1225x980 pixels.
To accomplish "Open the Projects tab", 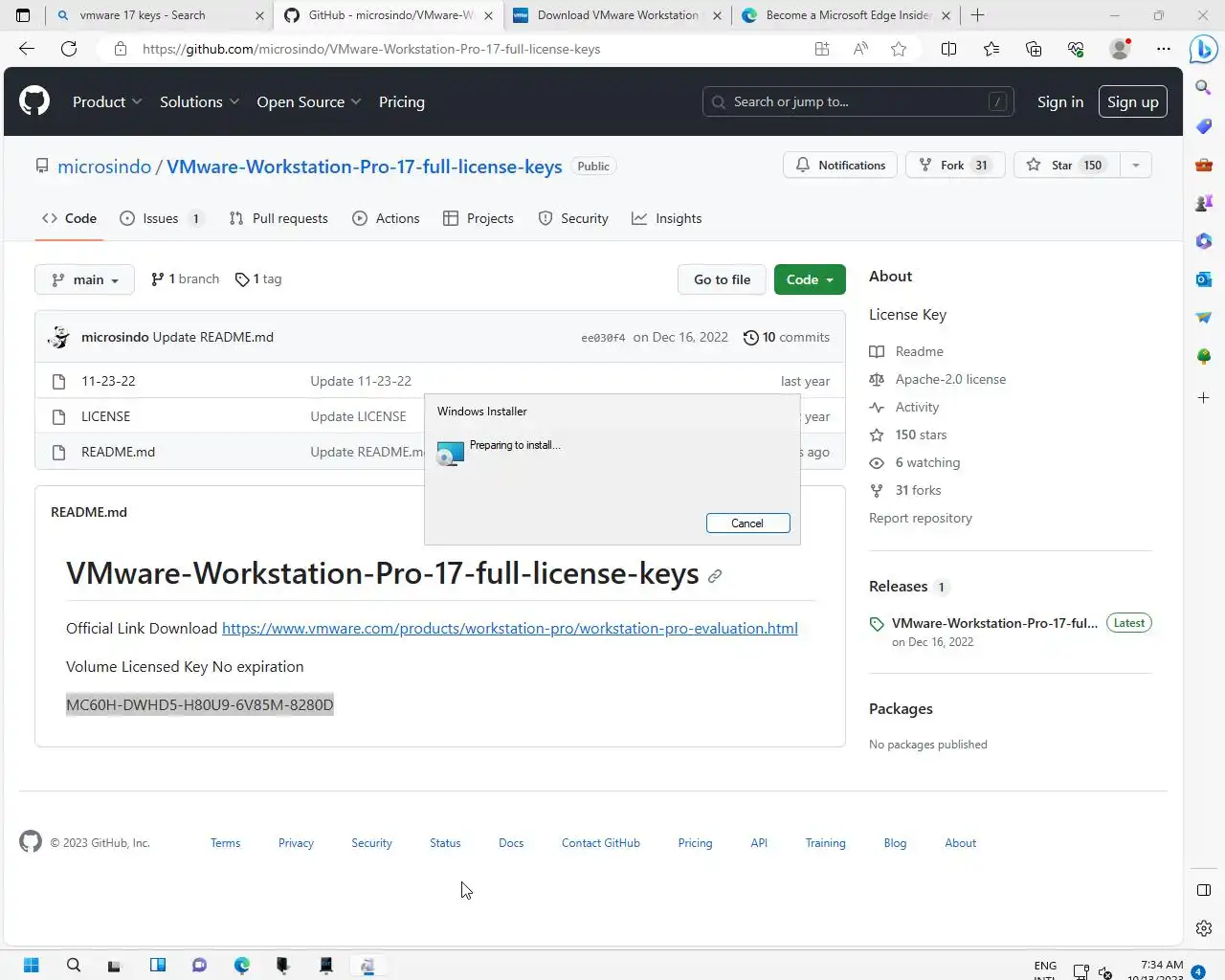I will click(x=479, y=218).
